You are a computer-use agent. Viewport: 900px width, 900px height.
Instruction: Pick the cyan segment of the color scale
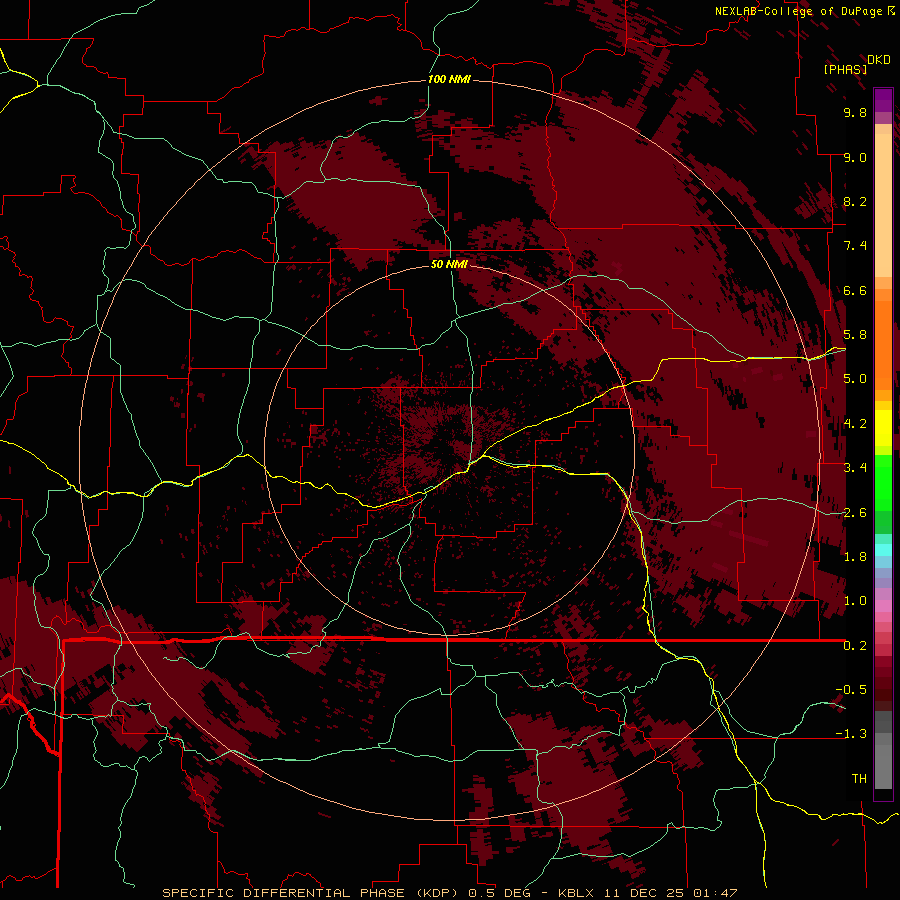coord(883,550)
